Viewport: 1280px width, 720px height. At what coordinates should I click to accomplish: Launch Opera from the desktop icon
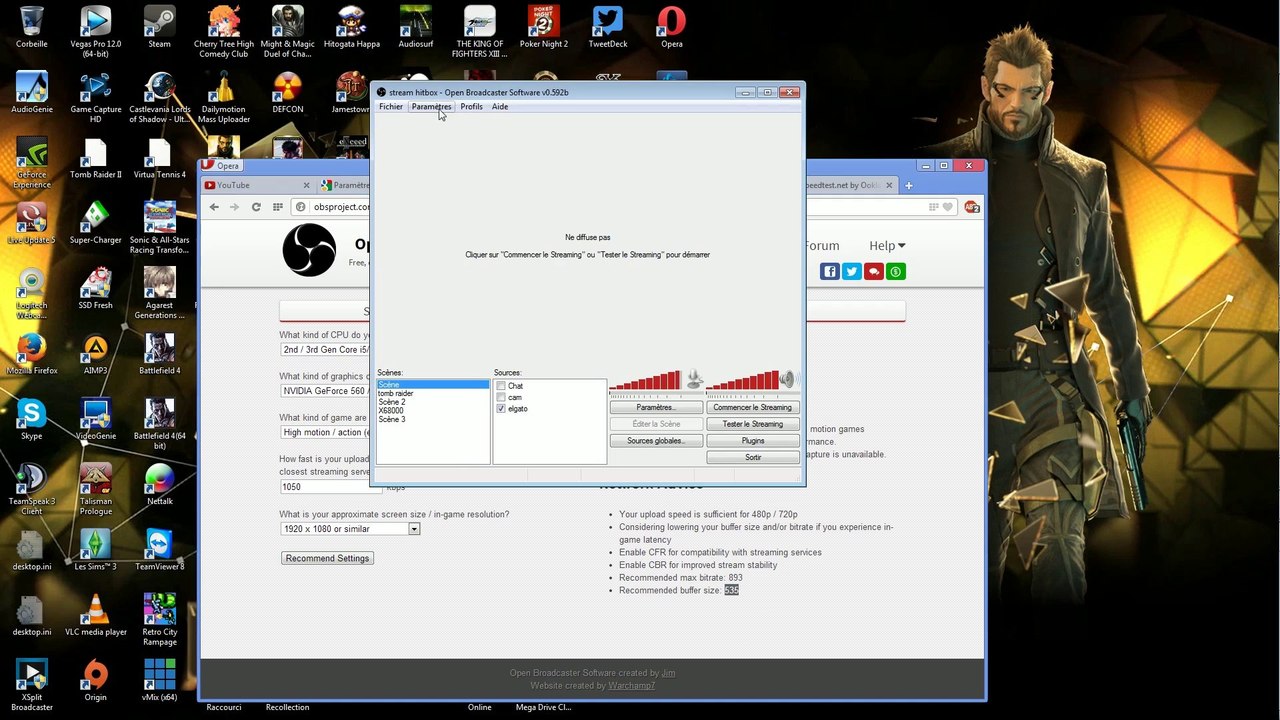(671, 27)
